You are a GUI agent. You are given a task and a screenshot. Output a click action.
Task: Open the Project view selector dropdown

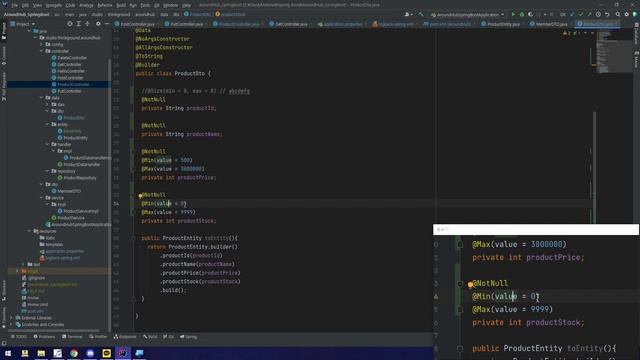pos(22,24)
